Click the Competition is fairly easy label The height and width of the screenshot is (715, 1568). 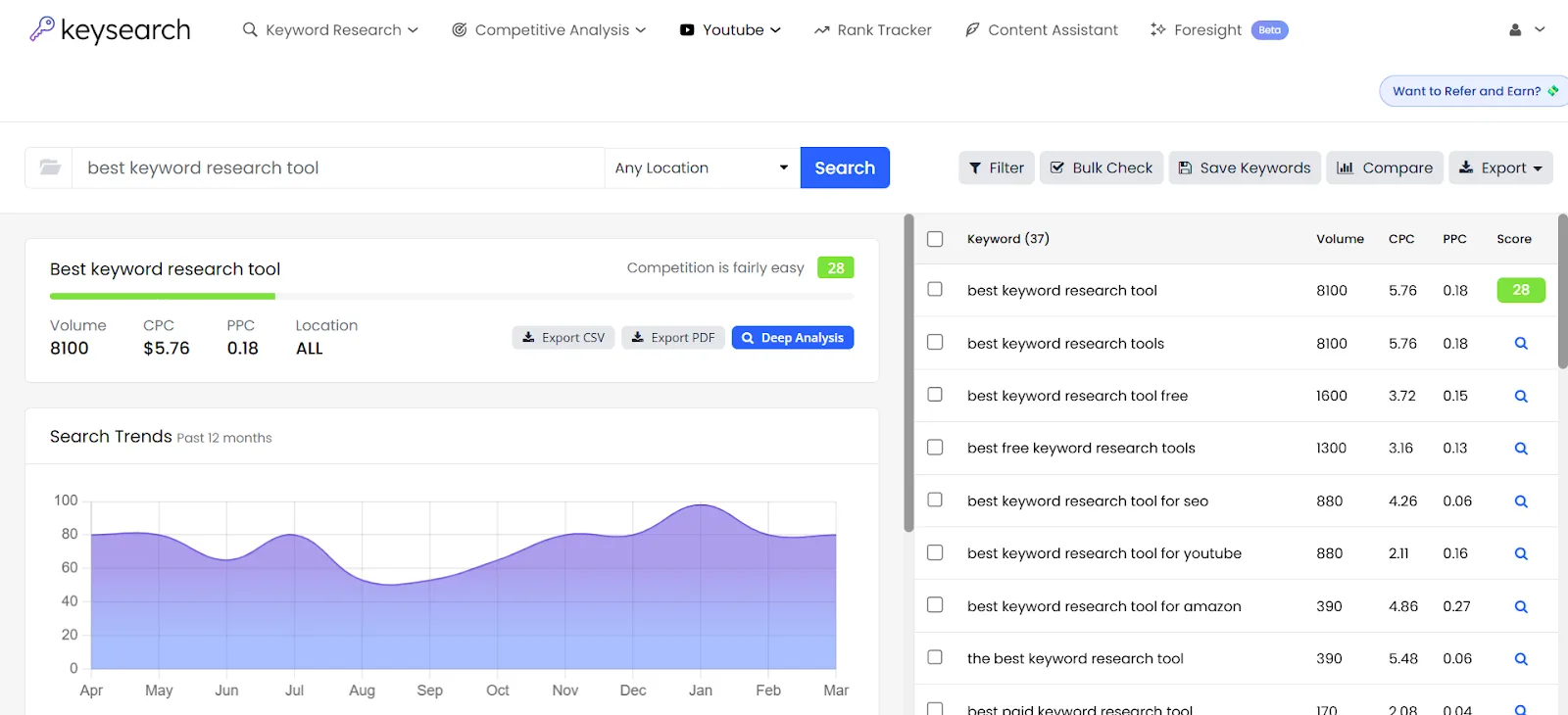(x=715, y=267)
